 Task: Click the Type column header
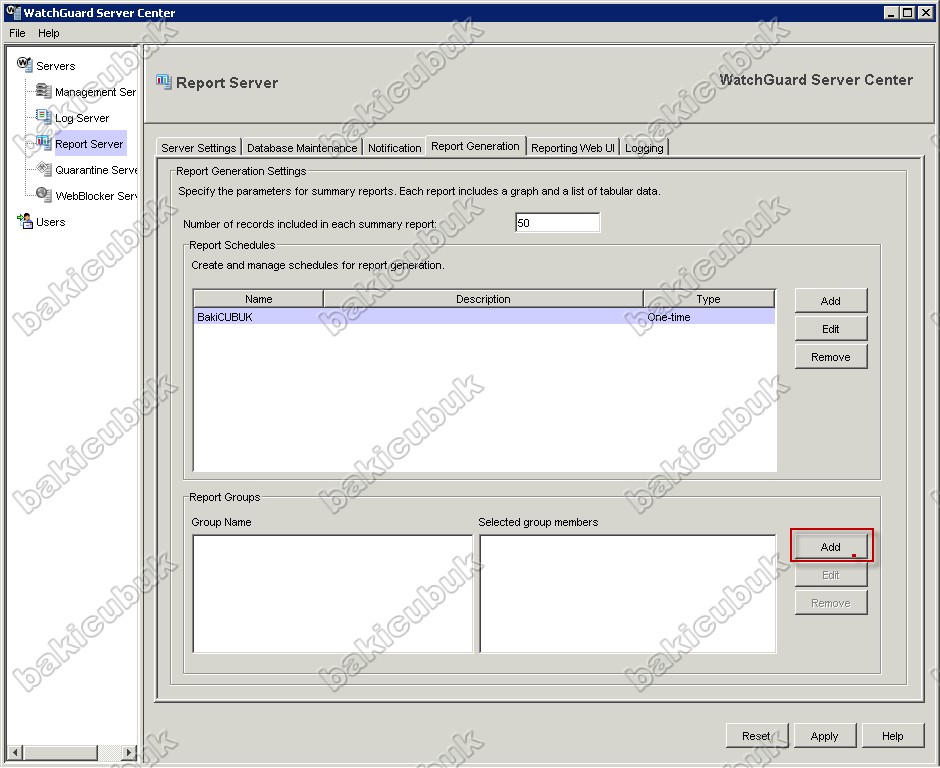[x=709, y=299]
